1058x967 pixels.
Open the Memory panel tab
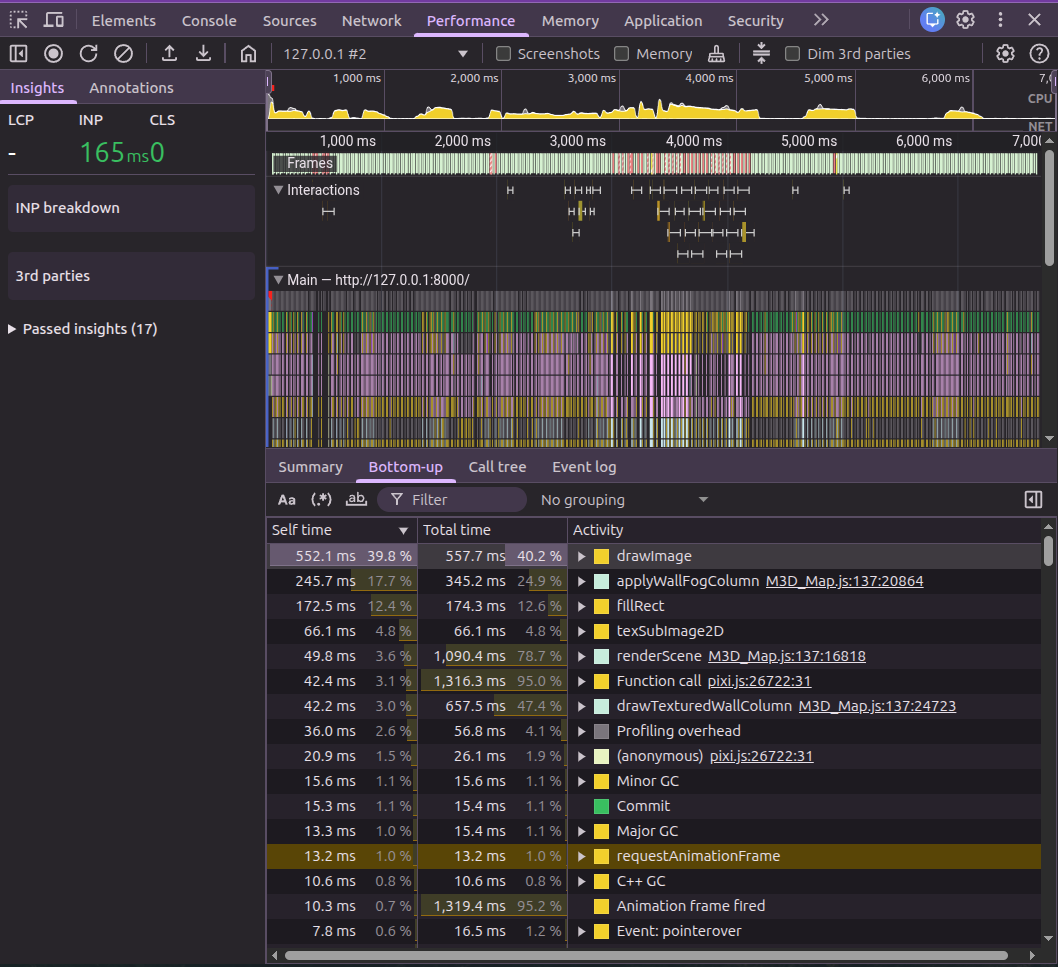(570, 21)
